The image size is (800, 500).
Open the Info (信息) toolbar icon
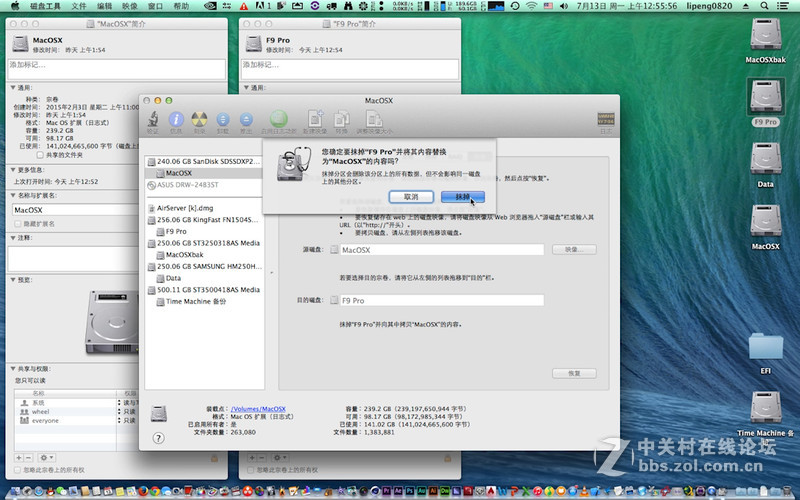pyautogui.click(x=176, y=121)
